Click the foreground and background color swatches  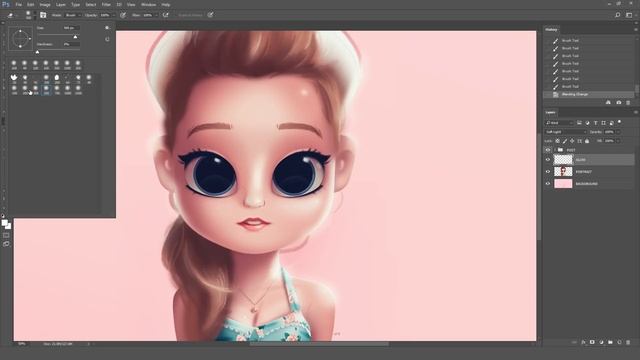pyautogui.click(x=6, y=224)
